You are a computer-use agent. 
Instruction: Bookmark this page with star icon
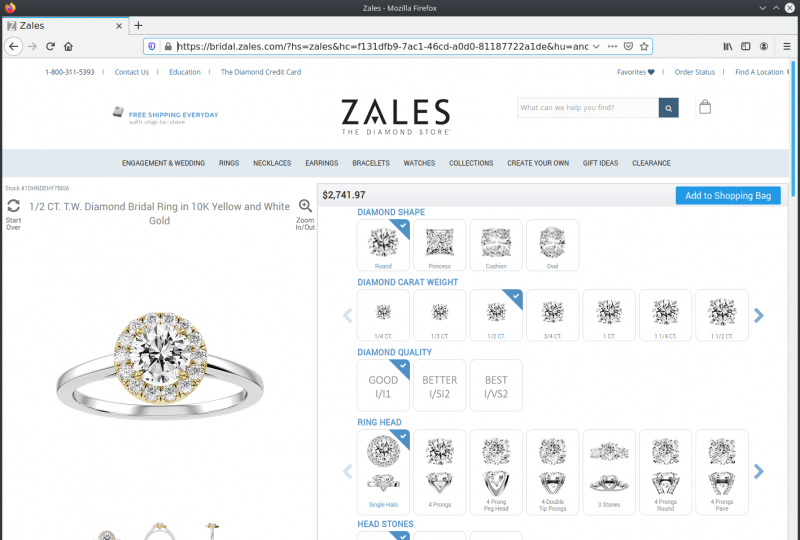tap(644, 46)
